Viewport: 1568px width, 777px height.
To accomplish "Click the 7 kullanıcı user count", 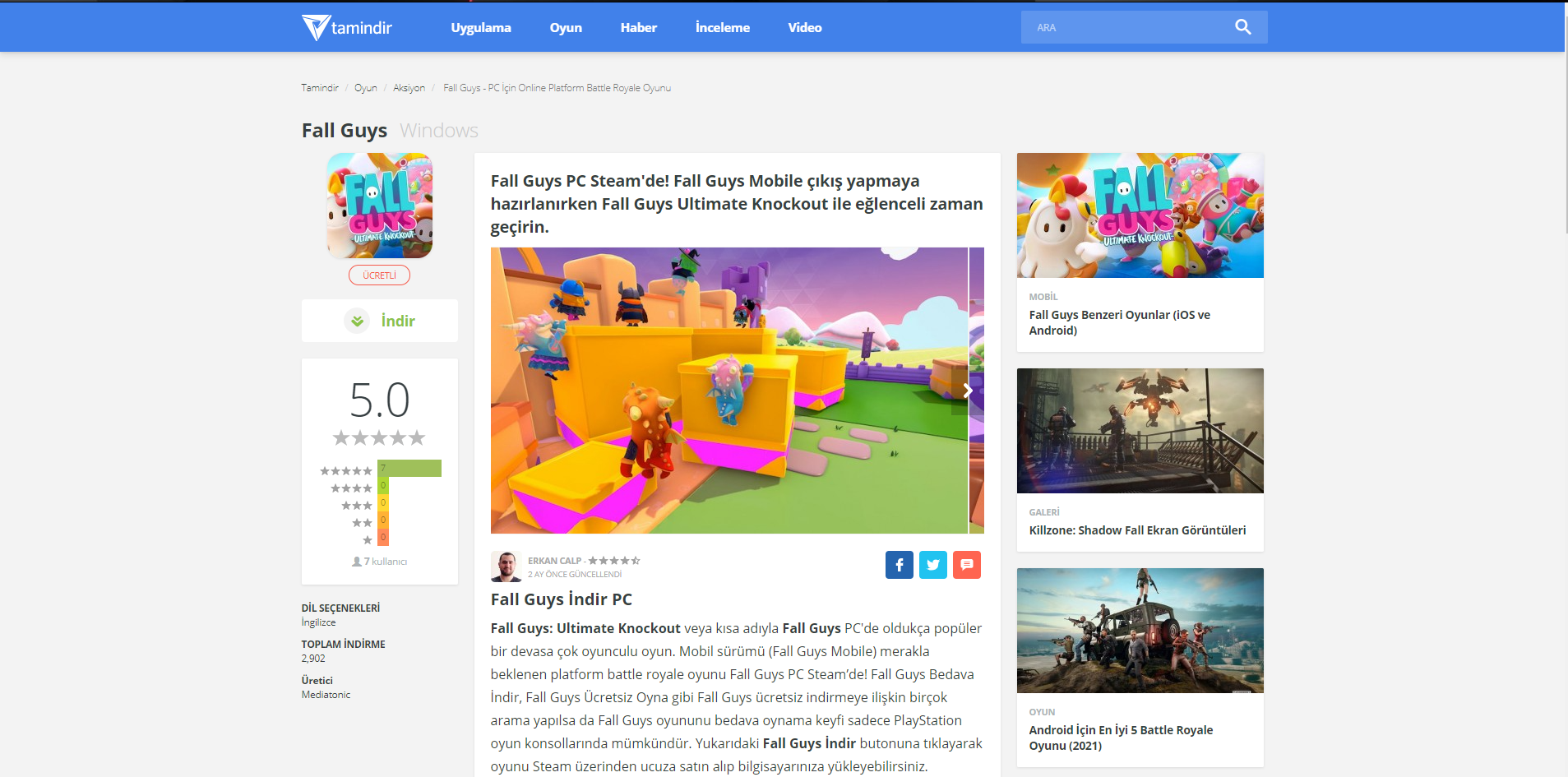I will [x=386, y=562].
